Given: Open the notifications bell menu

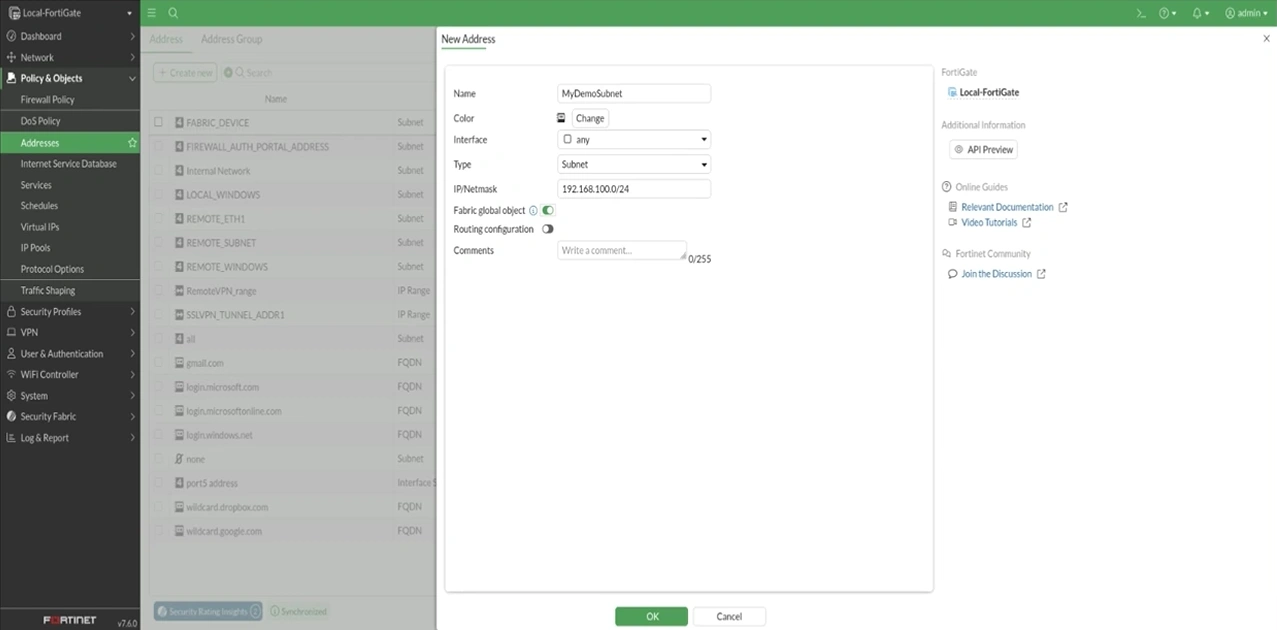Looking at the screenshot, I should [1200, 13].
